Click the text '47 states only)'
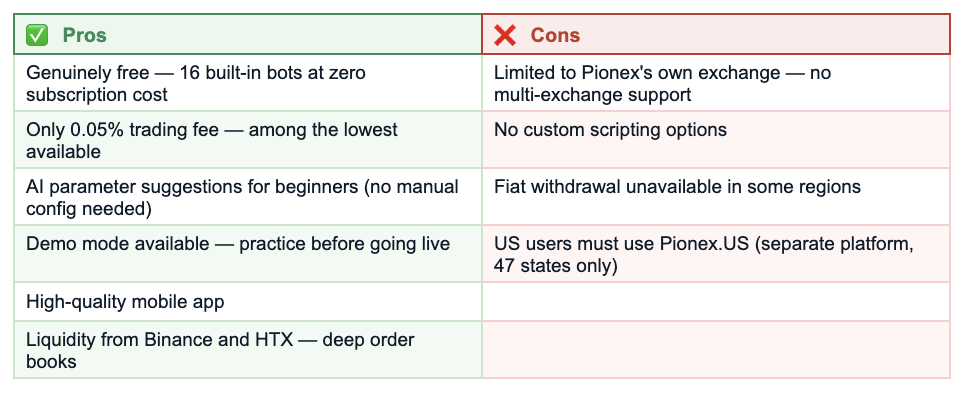 coord(556,266)
